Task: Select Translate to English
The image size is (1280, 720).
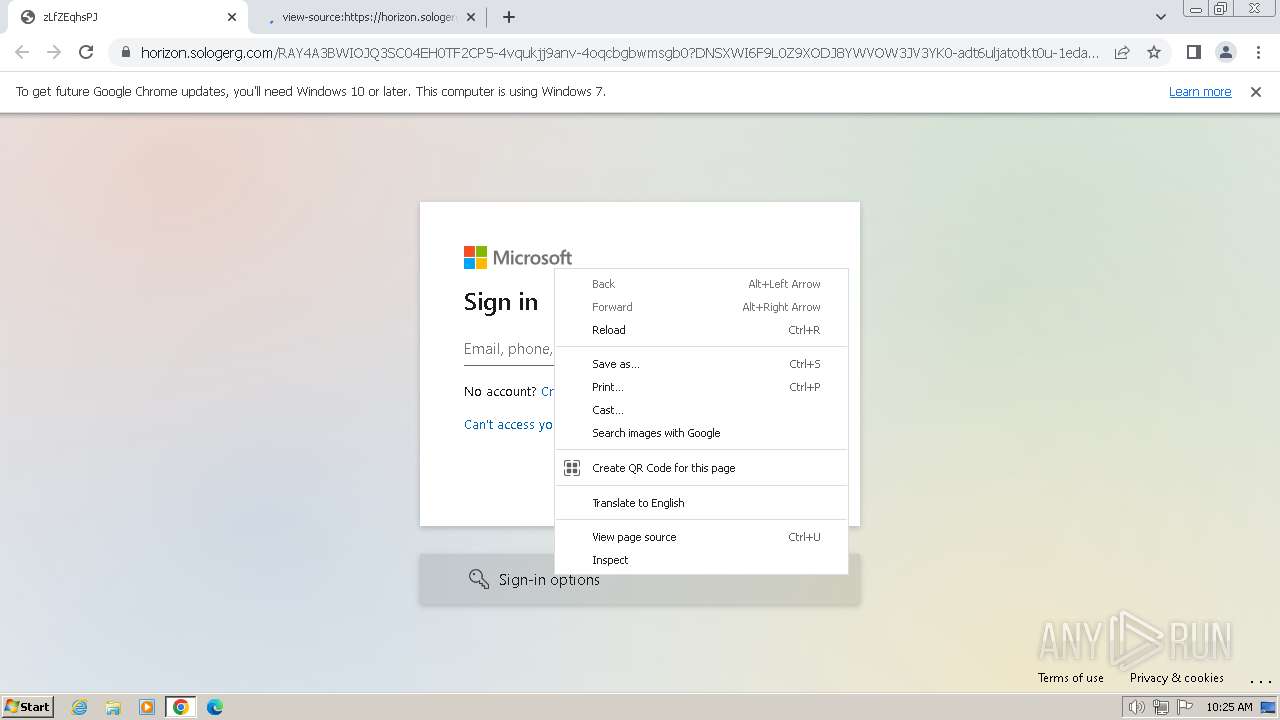Action: pos(701,503)
